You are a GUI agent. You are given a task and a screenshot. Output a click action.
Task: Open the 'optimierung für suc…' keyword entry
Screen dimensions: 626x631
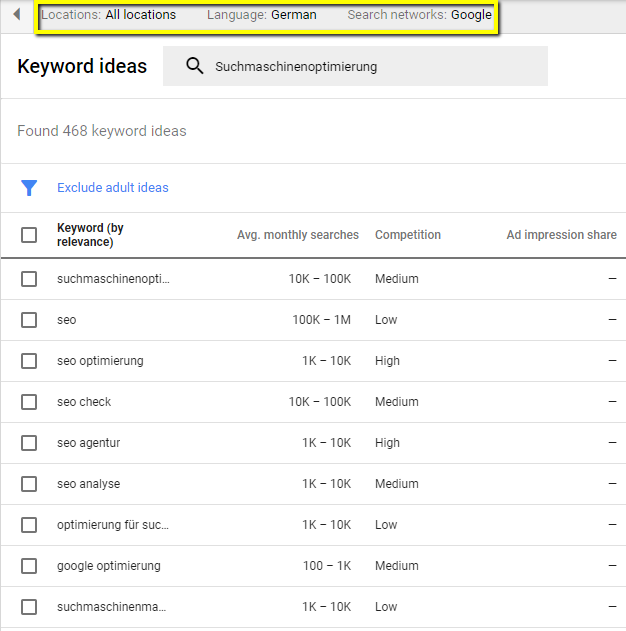click(x=113, y=525)
